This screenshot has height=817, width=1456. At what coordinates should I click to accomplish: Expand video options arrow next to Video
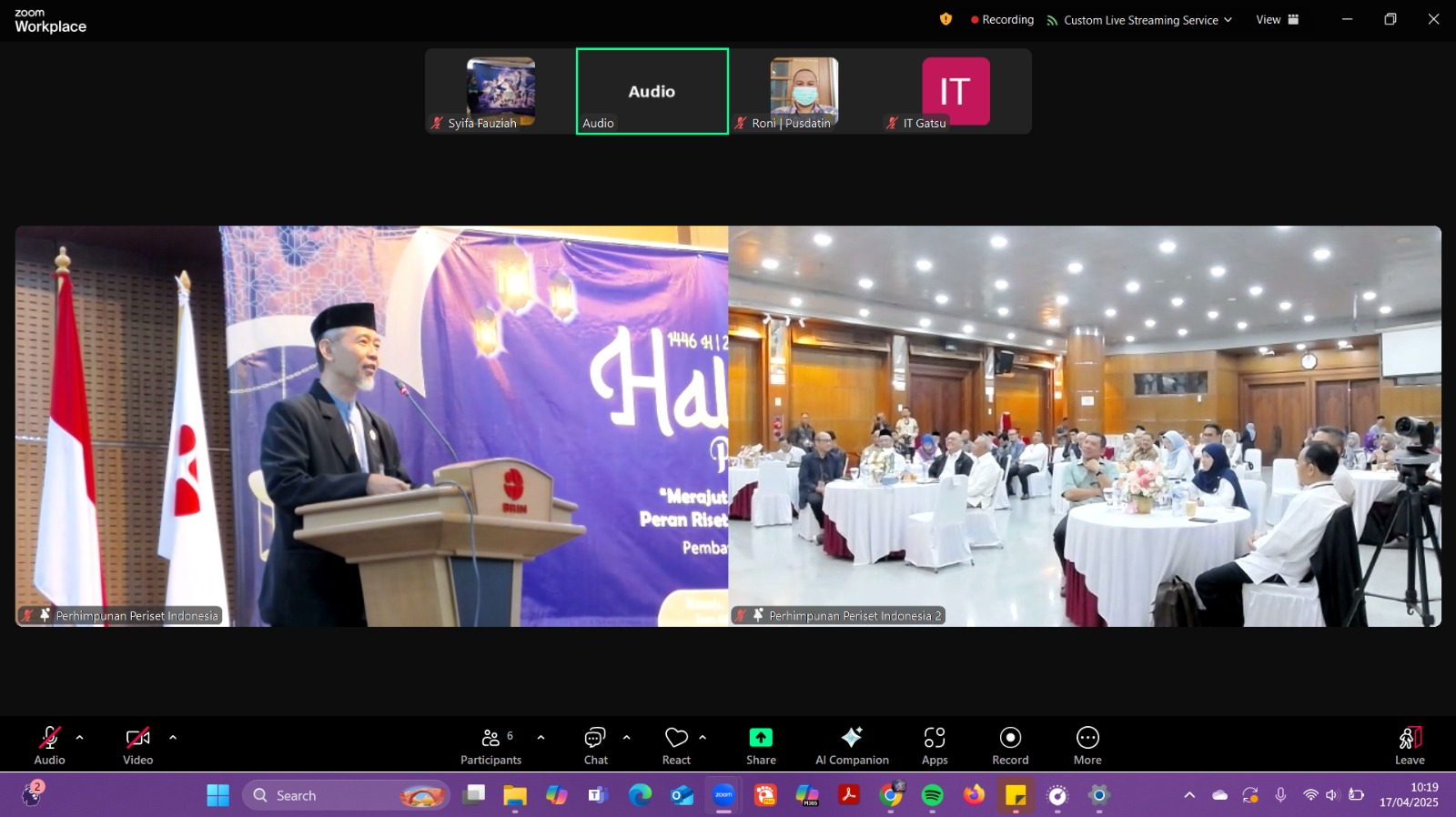[x=173, y=738]
